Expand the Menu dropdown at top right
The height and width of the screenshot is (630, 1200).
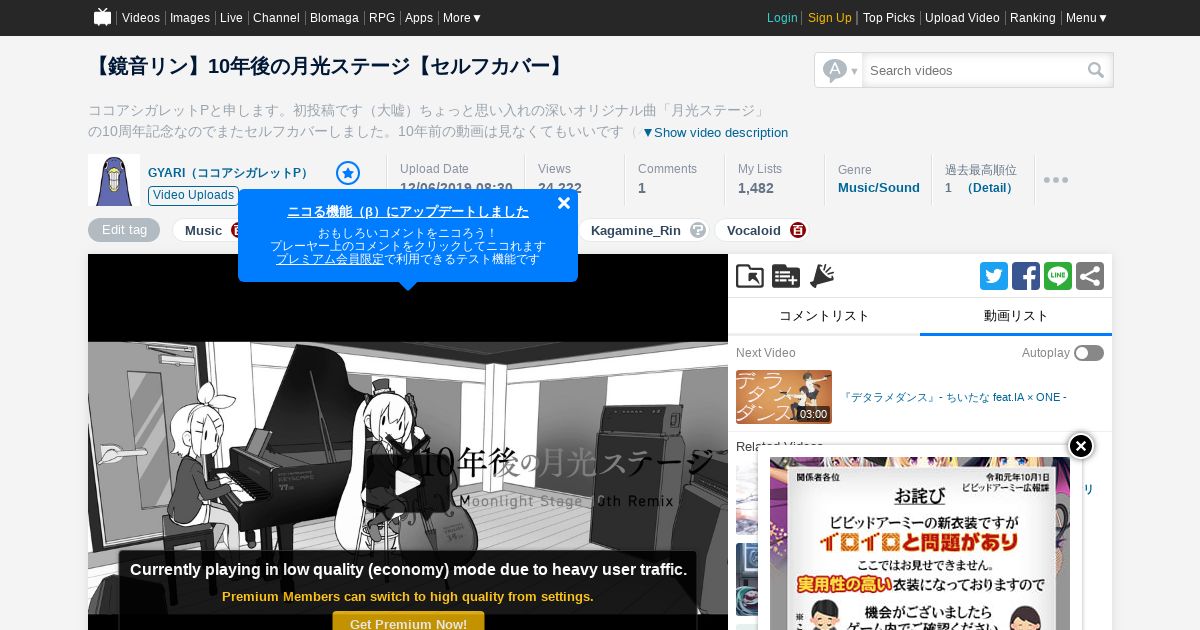[x=1087, y=18]
